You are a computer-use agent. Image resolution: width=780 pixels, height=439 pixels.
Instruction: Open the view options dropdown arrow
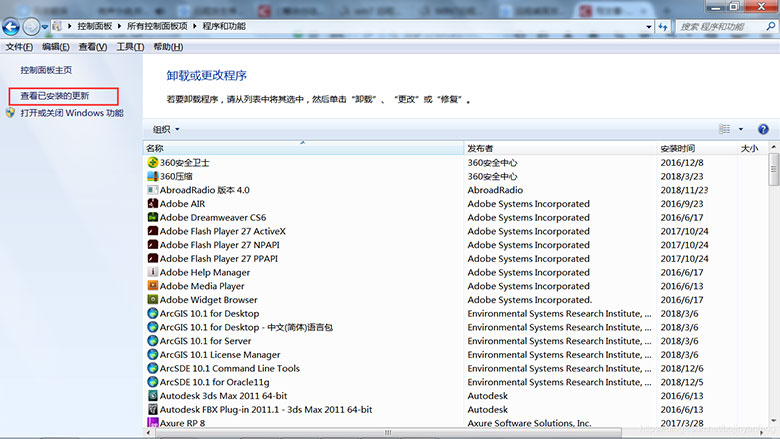(x=741, y=129)
